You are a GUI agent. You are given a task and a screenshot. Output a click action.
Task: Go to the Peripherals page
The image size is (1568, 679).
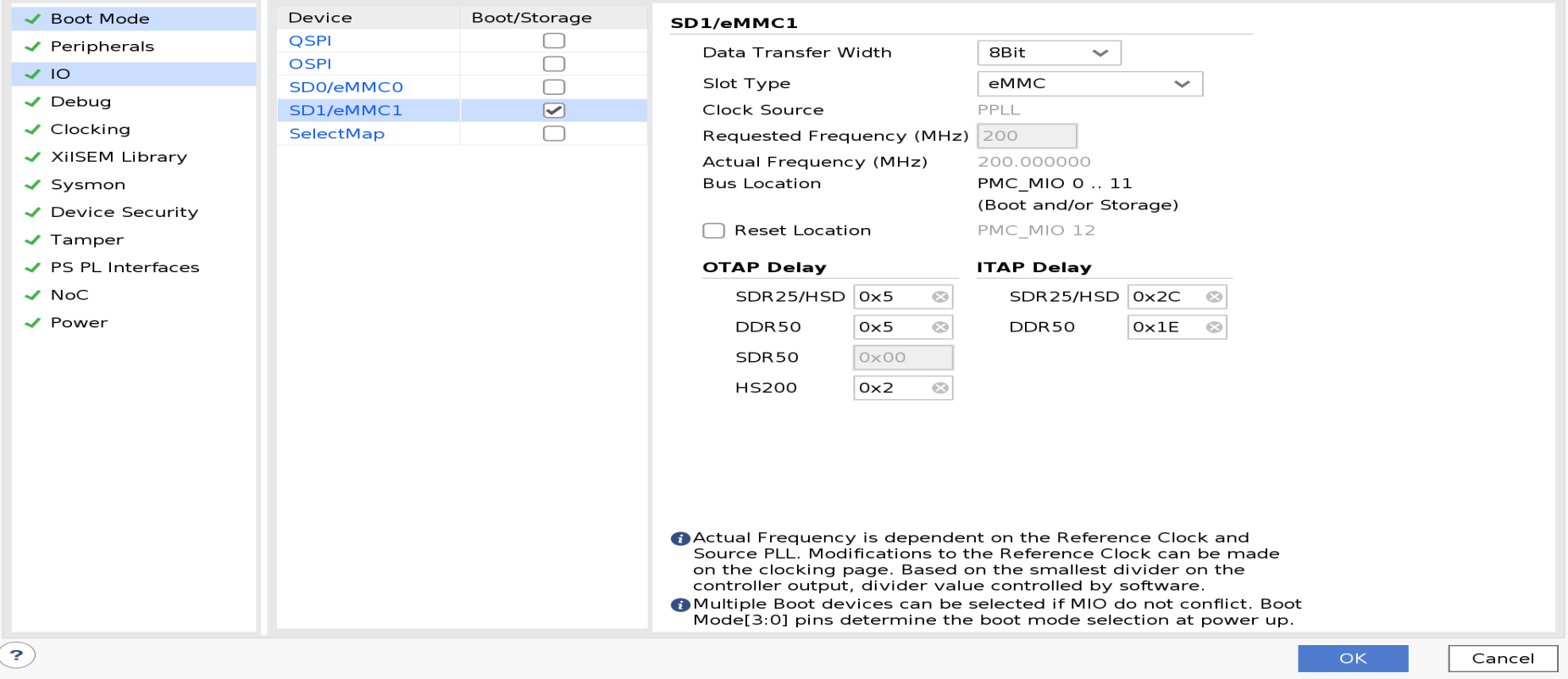(102, 47)
